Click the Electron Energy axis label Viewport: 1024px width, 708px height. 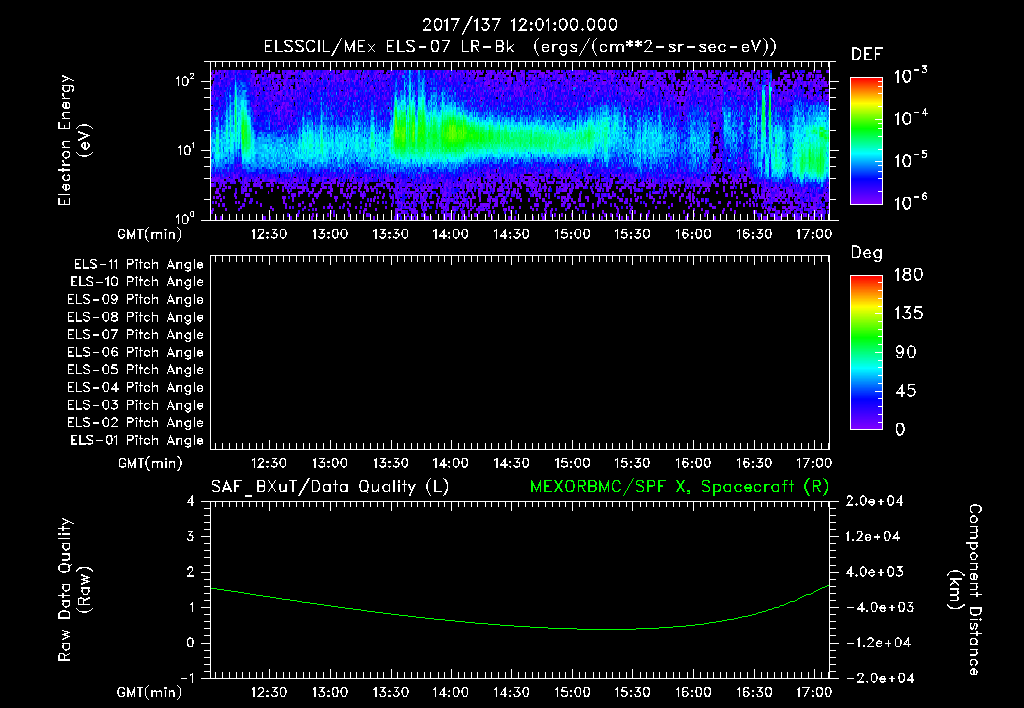[x=74, y=140]
